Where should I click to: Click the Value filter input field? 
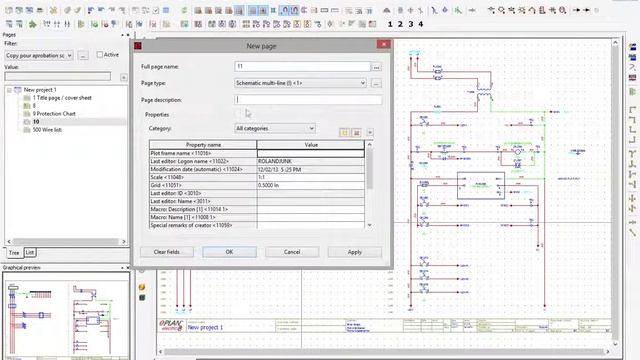(58, 76)
